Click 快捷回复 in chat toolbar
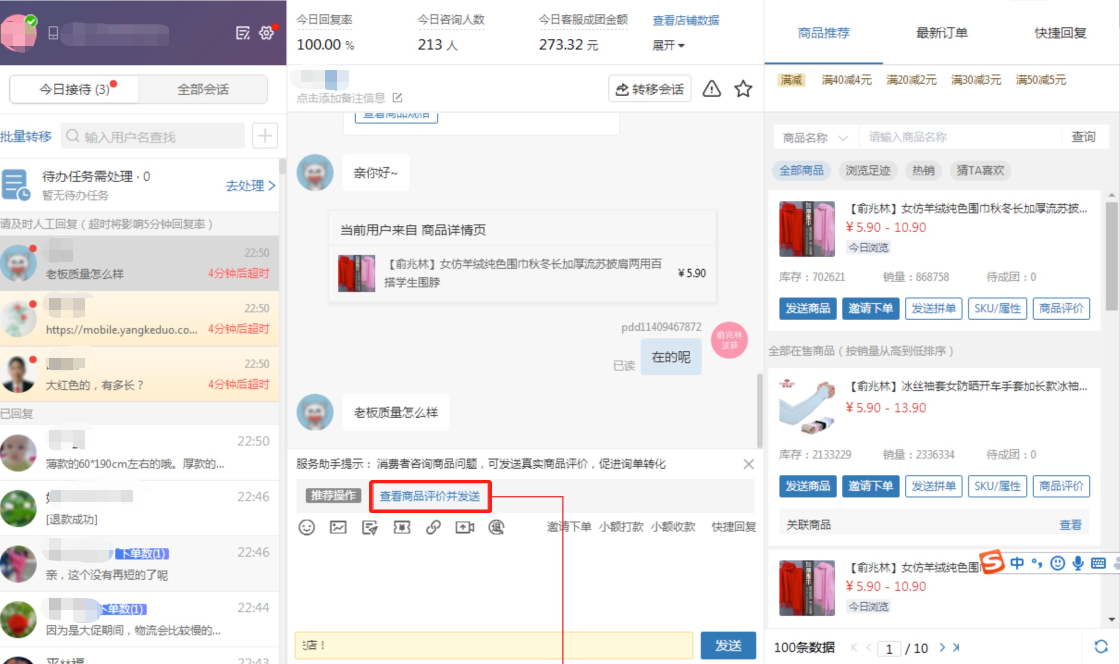Viewport: 1120px width, 664px height. tap(734, 527)
